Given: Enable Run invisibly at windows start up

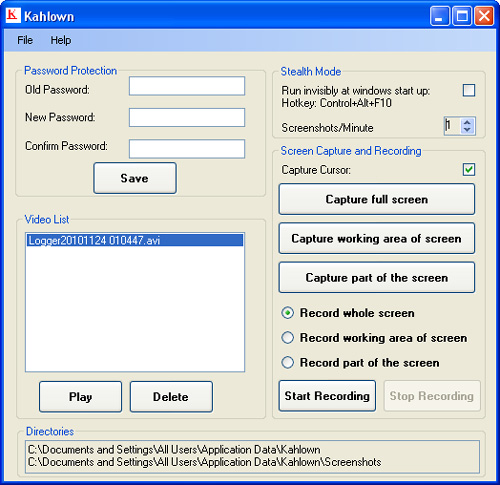Looking at the screenshot, I should click(x=469, y=90).
